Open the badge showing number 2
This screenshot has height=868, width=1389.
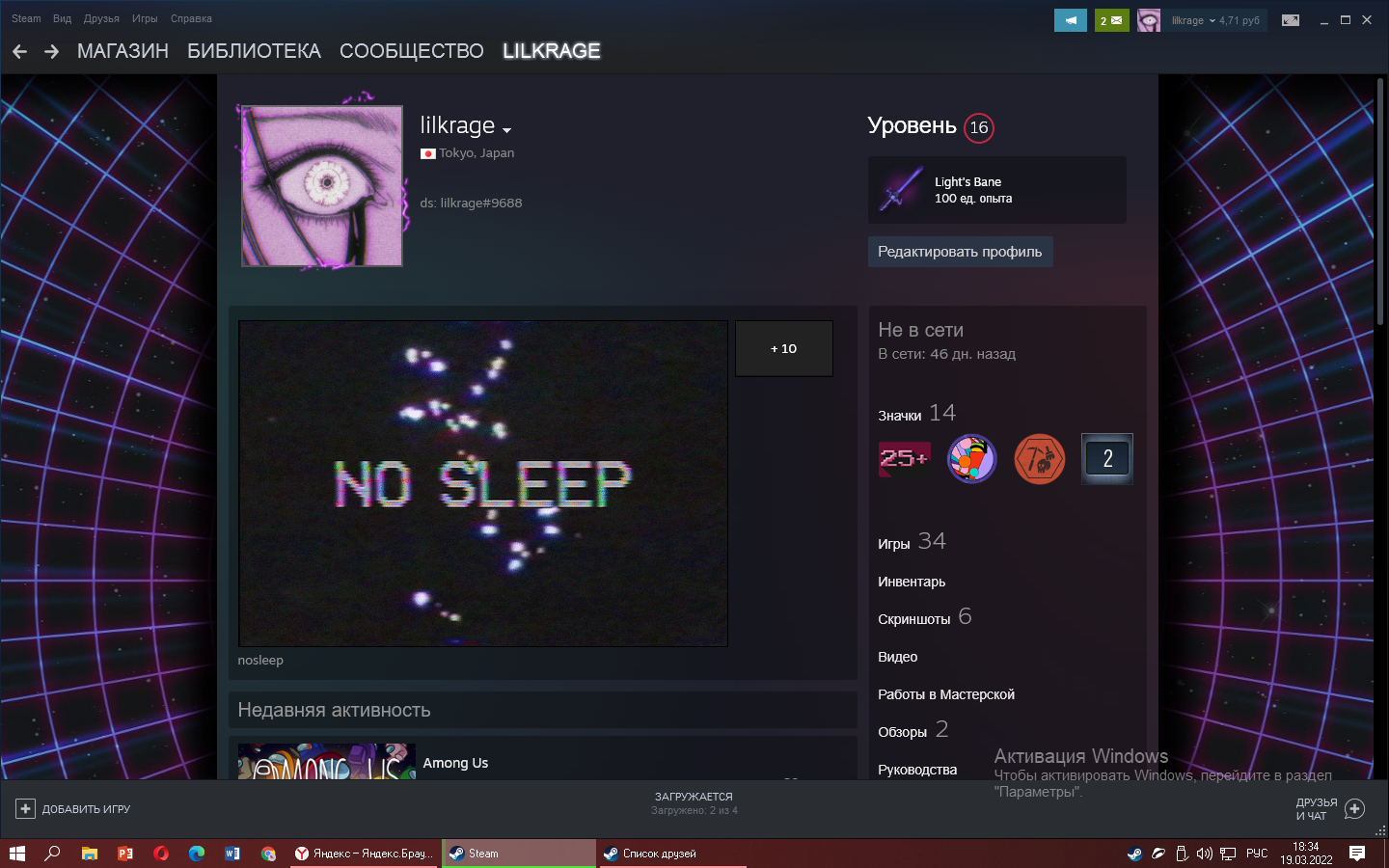coord(1107,459)
